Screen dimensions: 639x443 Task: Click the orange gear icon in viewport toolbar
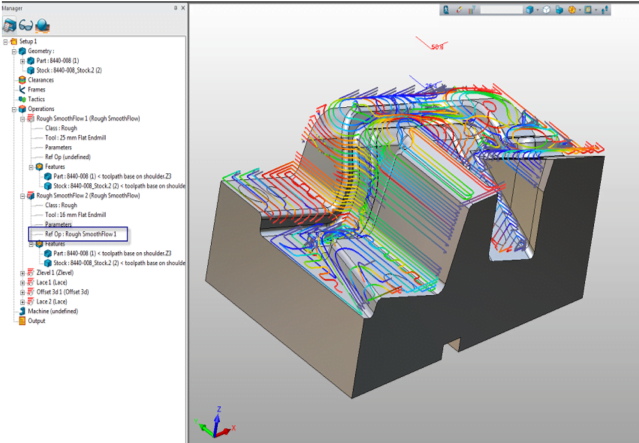click(573, 10)
